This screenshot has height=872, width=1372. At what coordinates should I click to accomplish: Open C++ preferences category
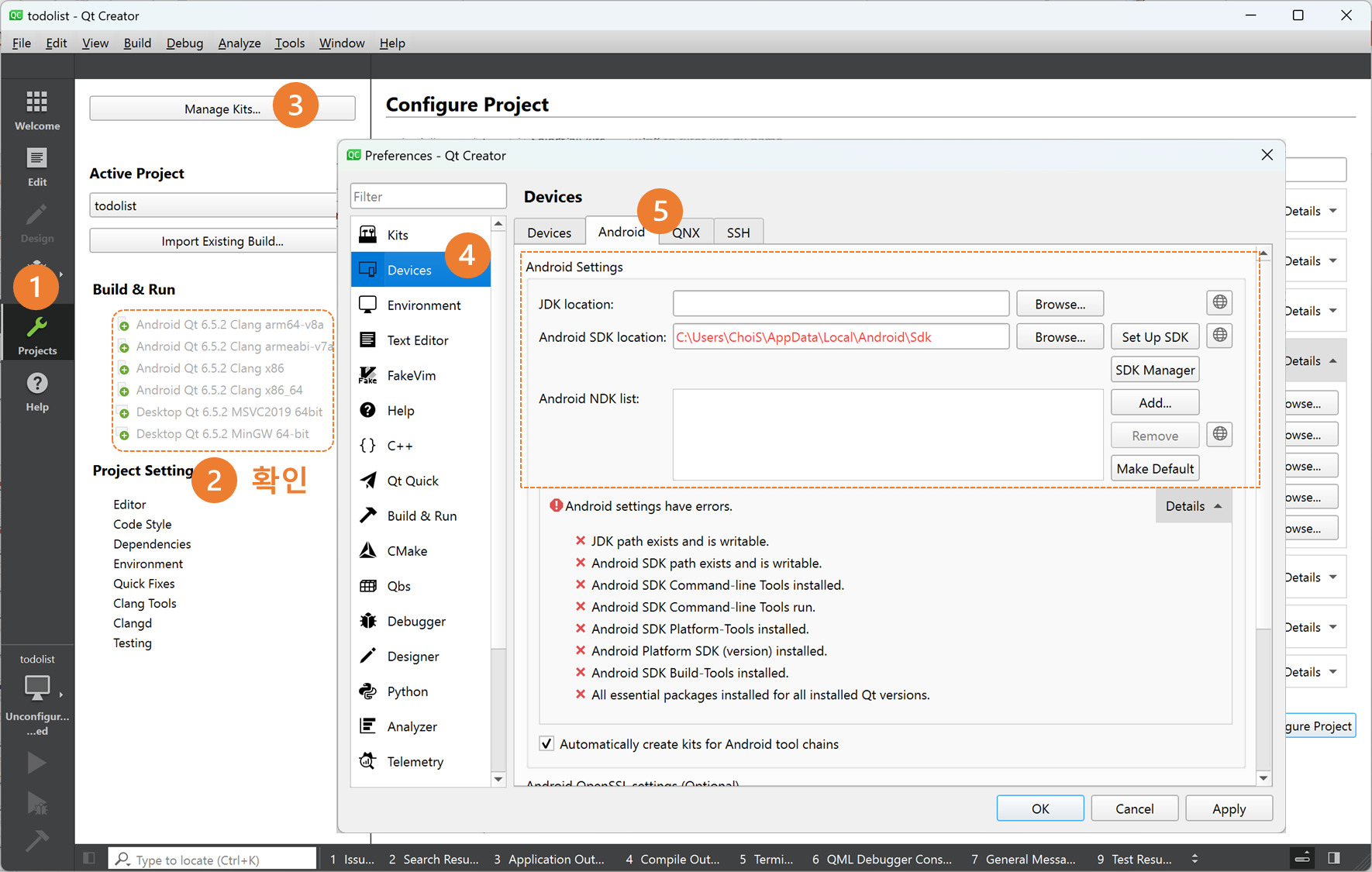(x=421, y=446)
